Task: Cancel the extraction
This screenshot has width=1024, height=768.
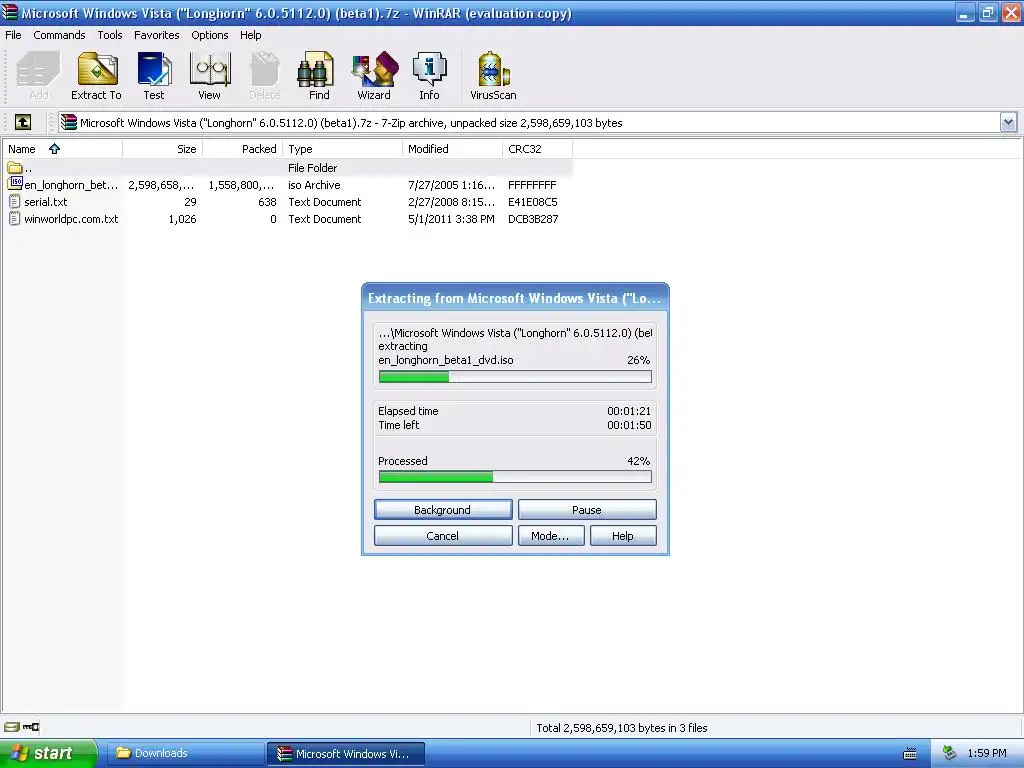Action: [x=443, y=536]
